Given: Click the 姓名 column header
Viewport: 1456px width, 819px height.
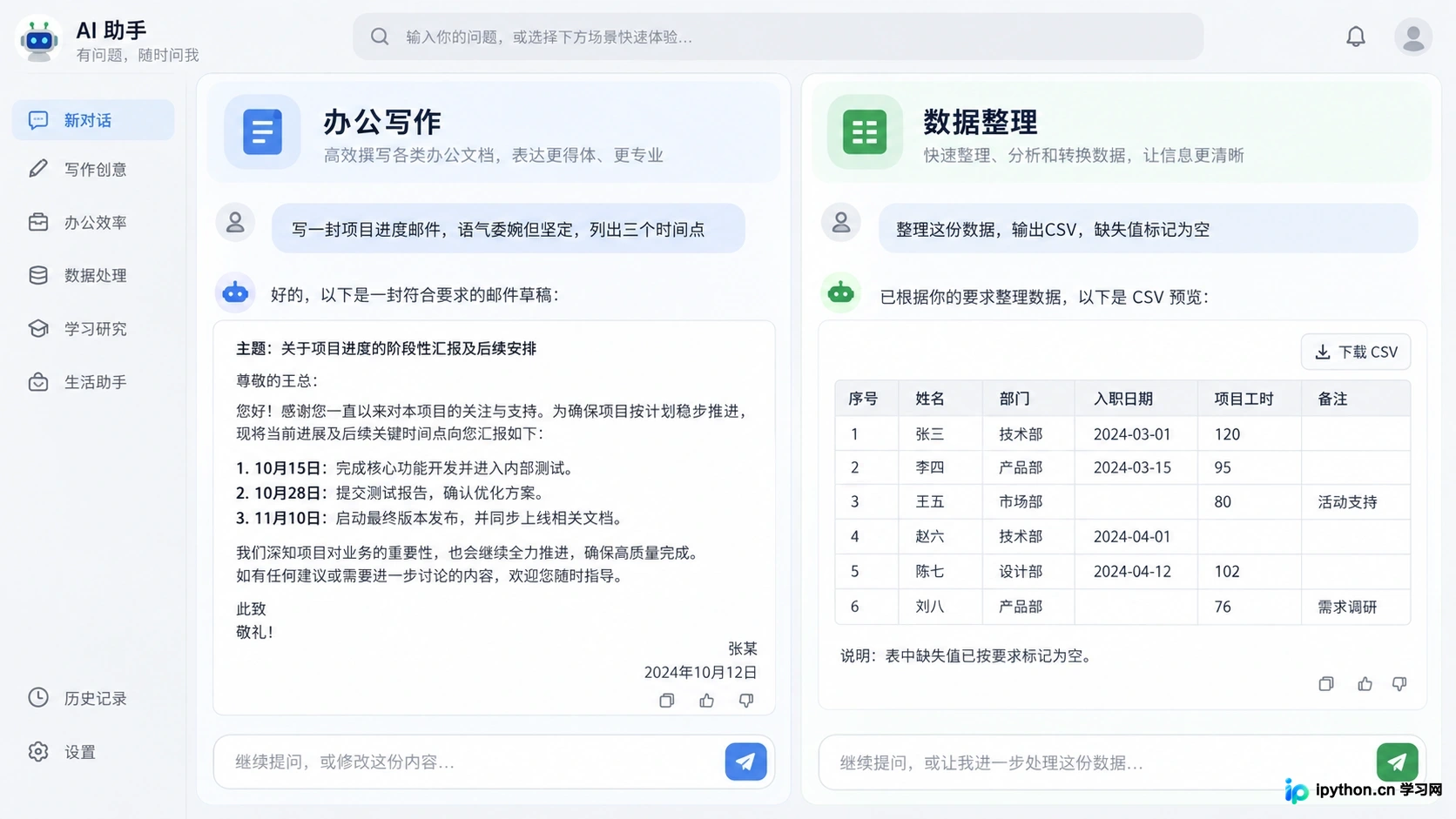Looking at the screenshot, I should [930, 399].
